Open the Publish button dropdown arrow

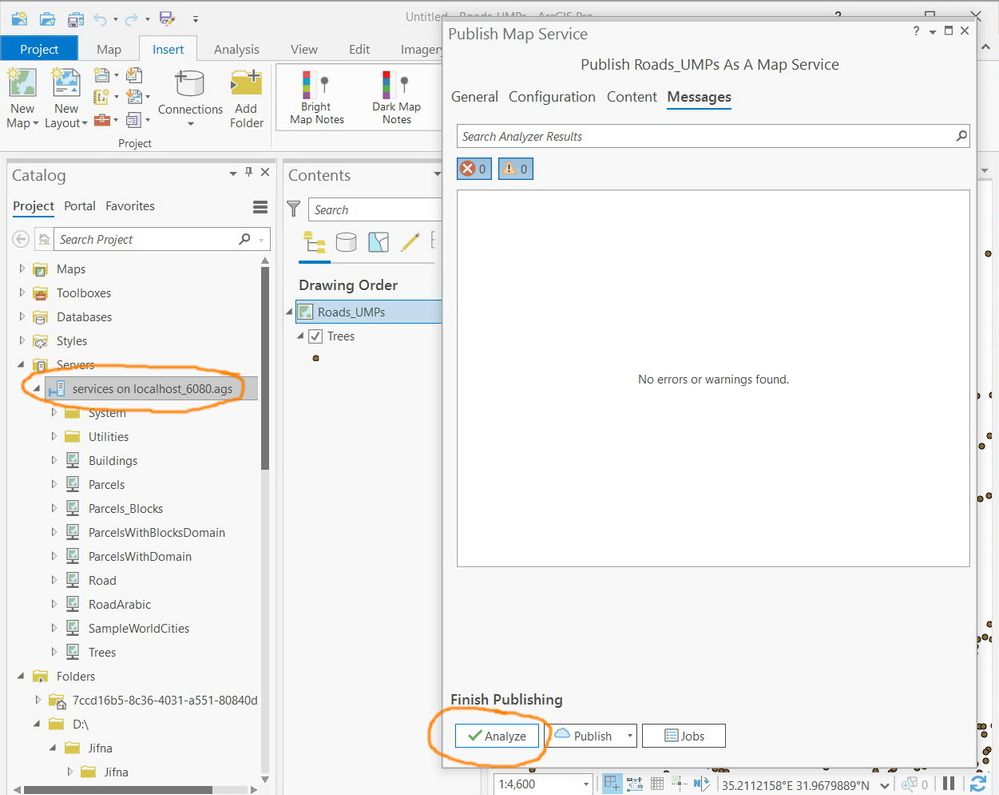[629, 736]
